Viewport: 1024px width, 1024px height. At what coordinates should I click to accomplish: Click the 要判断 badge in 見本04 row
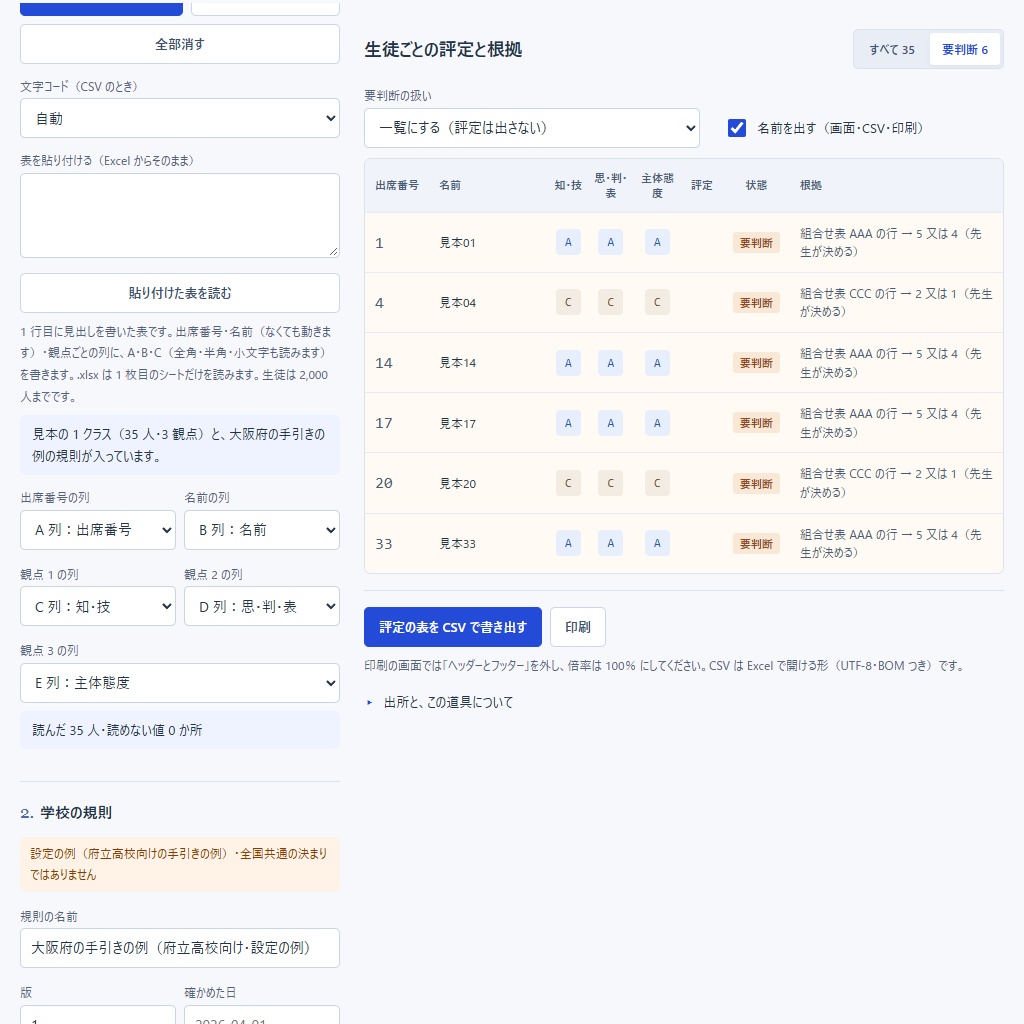pyautogui.click(x=756, y=303)
